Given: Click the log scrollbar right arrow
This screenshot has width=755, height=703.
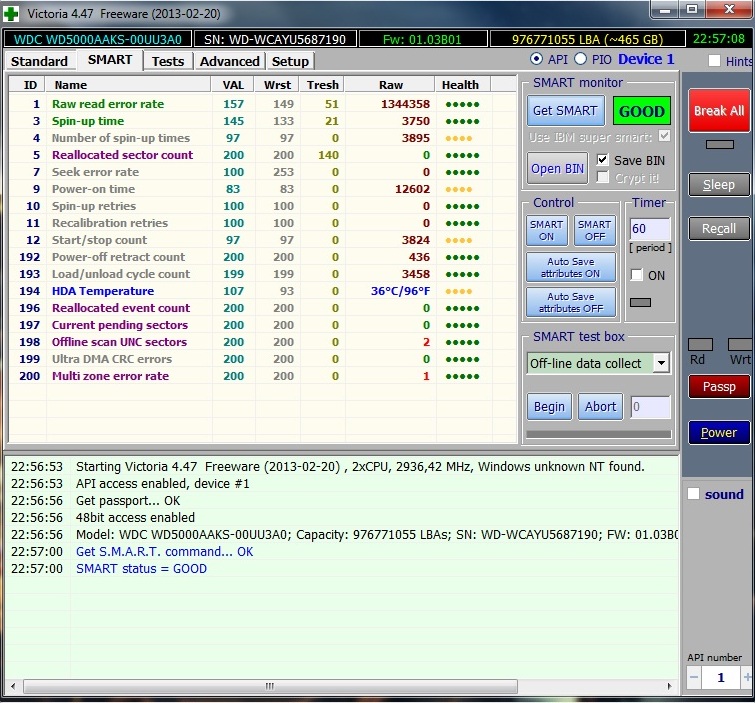Looking at the screenshot, I should pos(669,686).
